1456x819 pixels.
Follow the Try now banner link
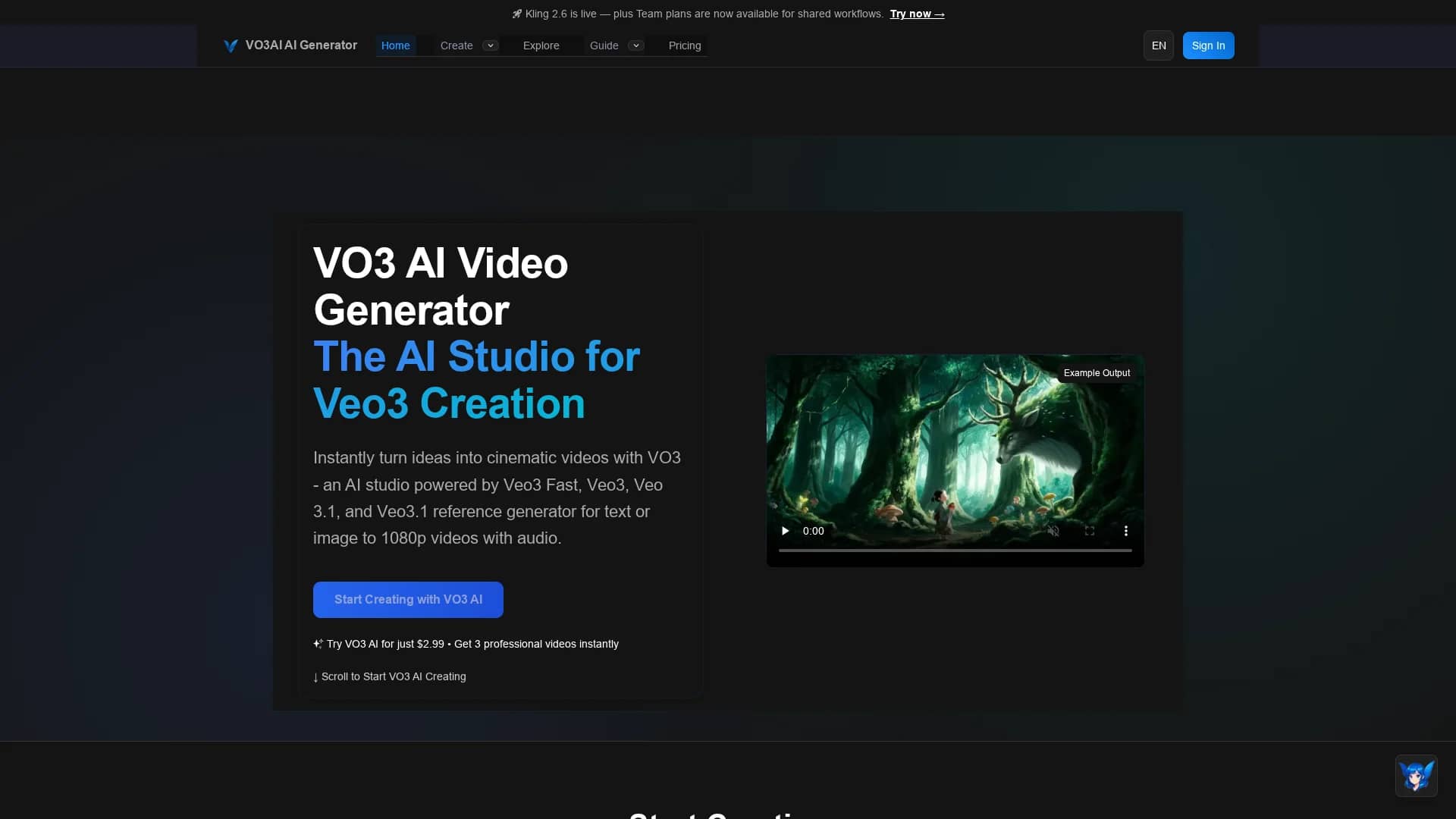tap(918, 14)
